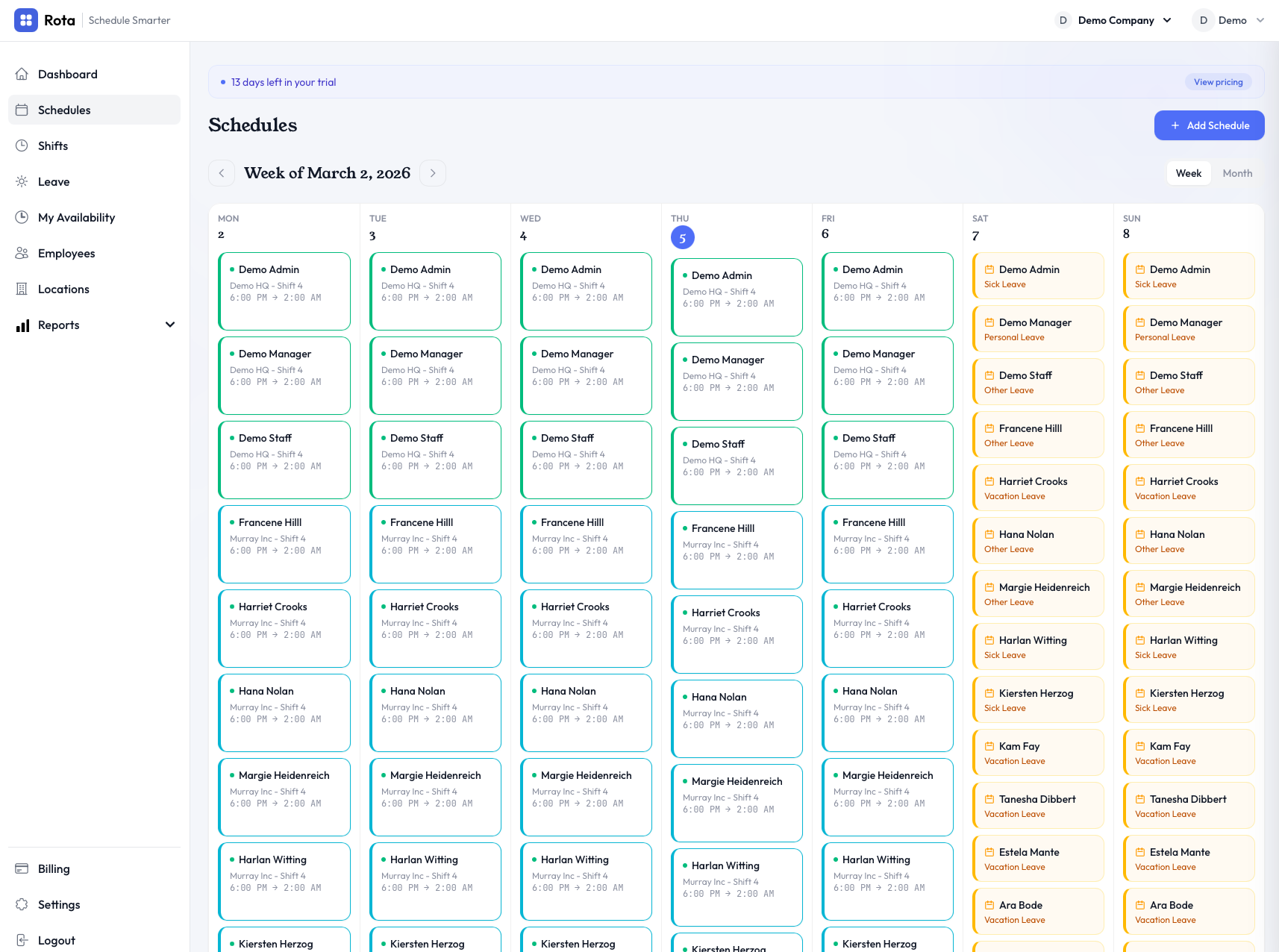Click the calendar icon on Harriet Crooks' vacation card

point(990,481)
